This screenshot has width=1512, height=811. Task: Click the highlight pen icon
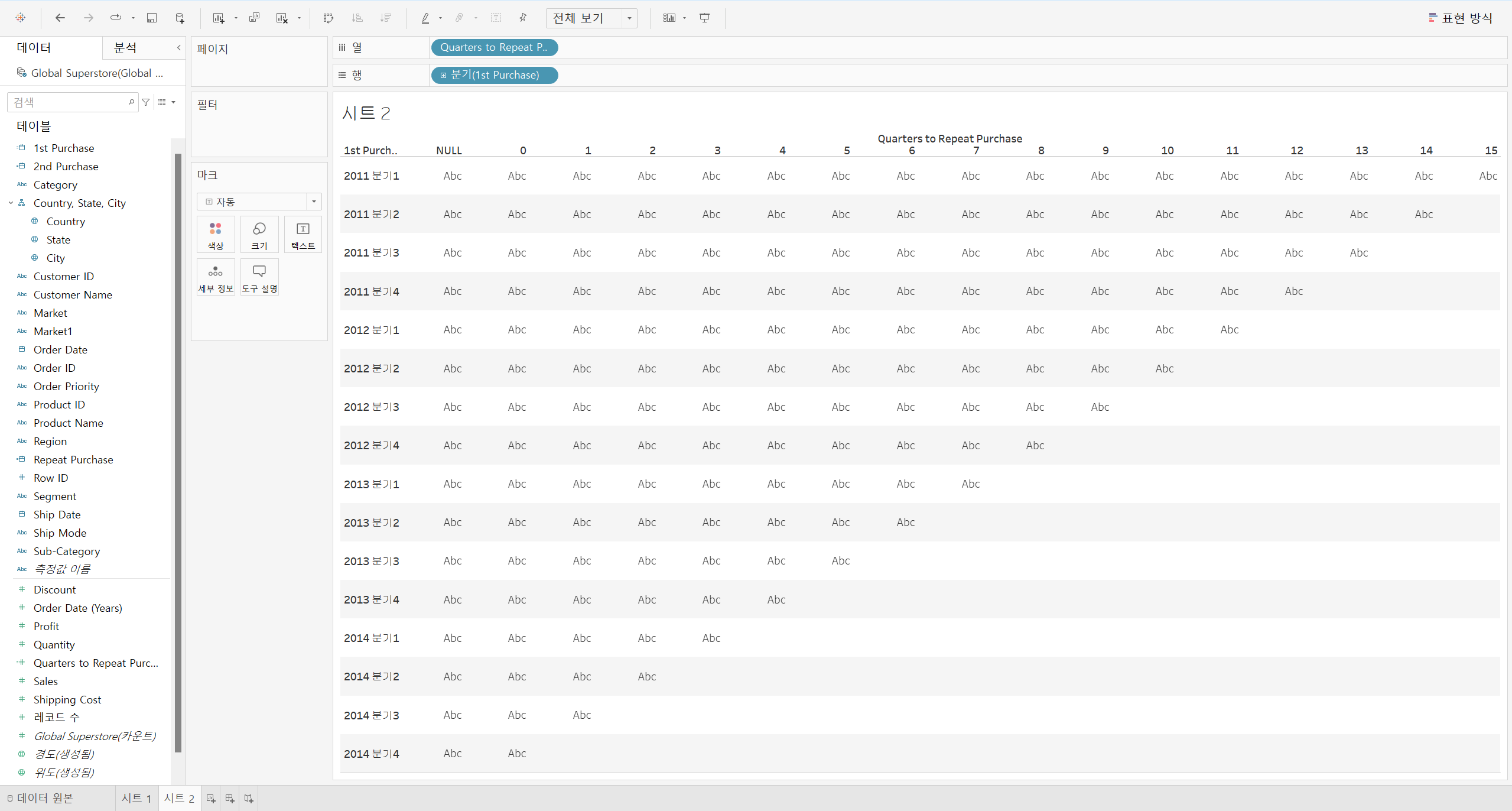point(425,18)
